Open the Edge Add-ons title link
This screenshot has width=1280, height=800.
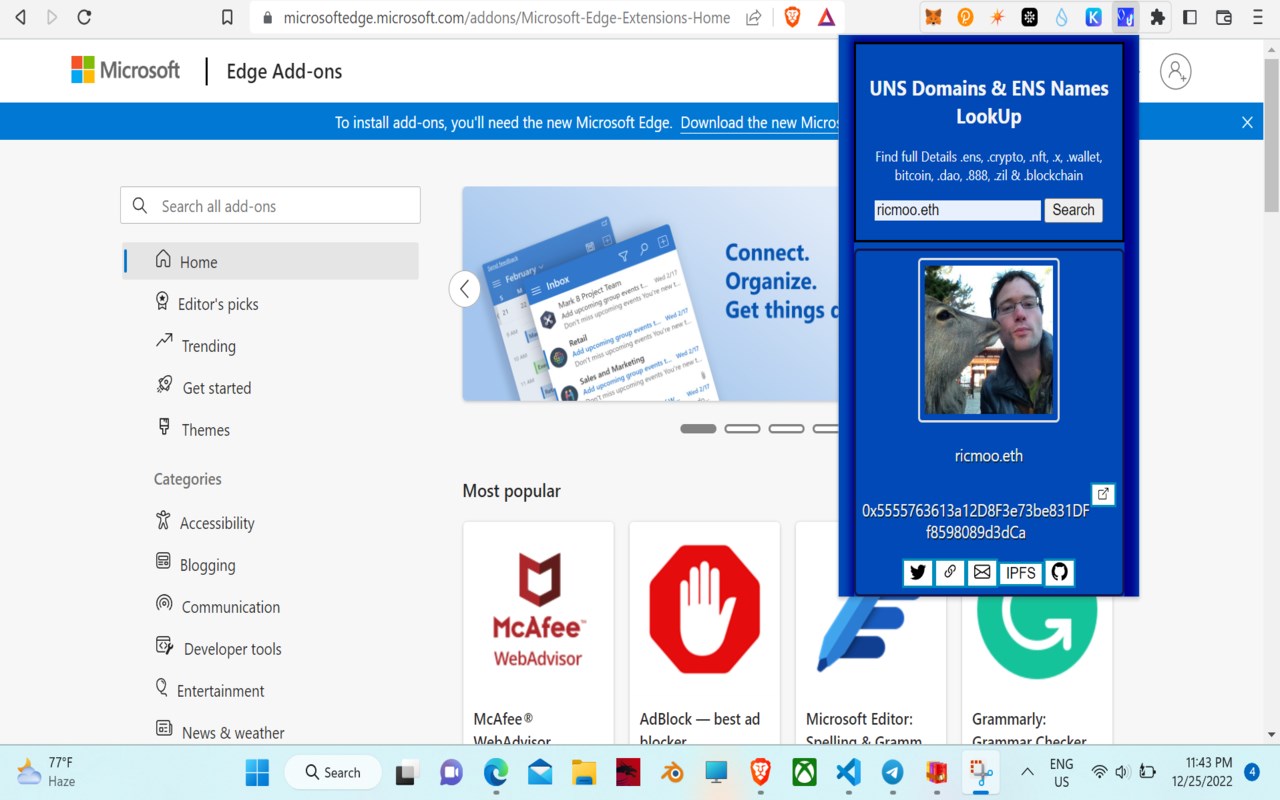[284, 71]
